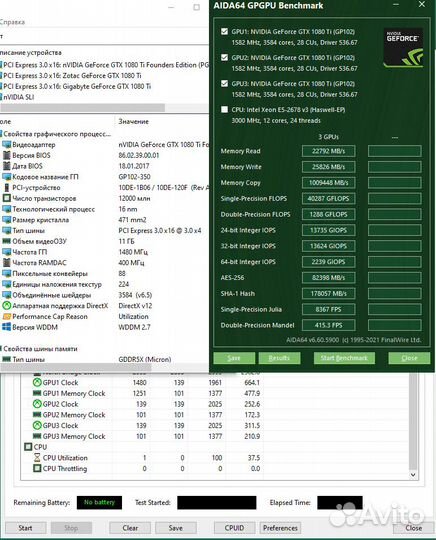The image size is (436, 540).
Task: Click the Дата BIOS chip icon
Action: point(7,166)
